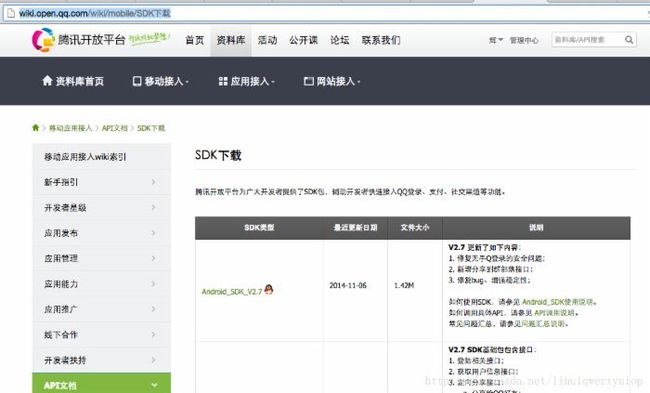Image resolution: width=650 pixels, height=393 pixels.
Task: Open API调用说明 link
Action: (554, 313)
